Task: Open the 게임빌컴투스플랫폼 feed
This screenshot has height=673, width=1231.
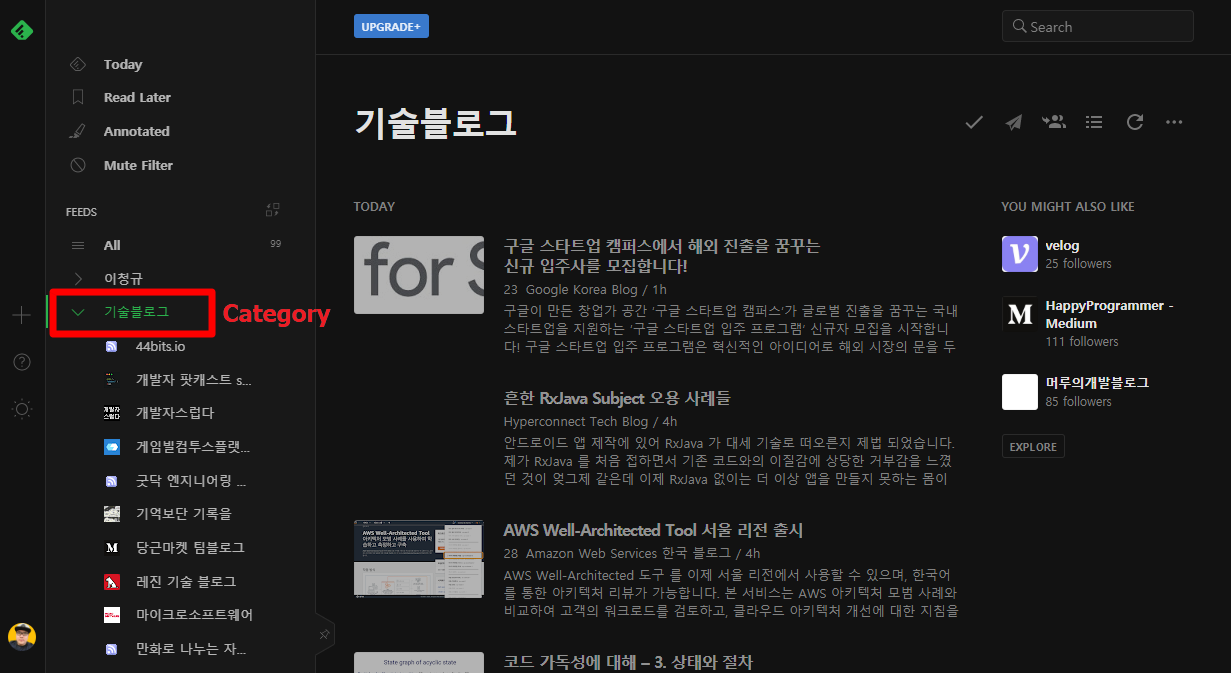Action: [x=193, y=447]
